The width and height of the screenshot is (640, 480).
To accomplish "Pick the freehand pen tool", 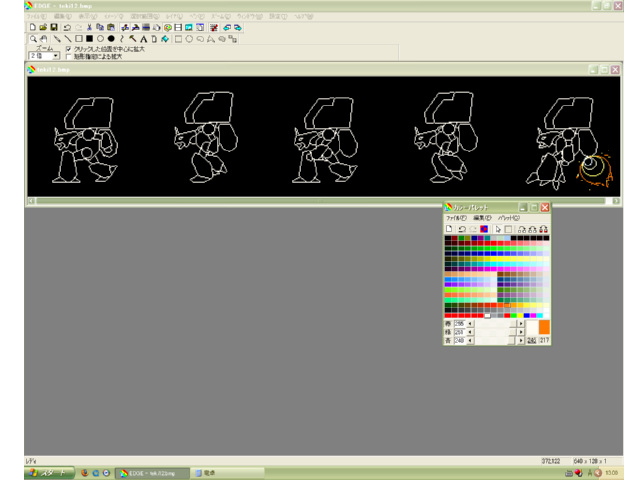I will click(57, 39).
